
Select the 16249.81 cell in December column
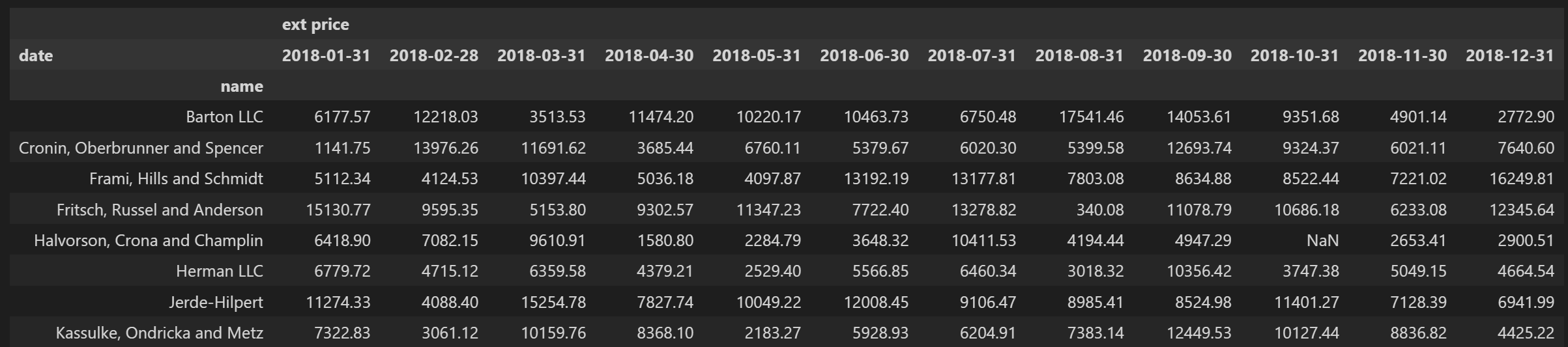point(1521,179)
